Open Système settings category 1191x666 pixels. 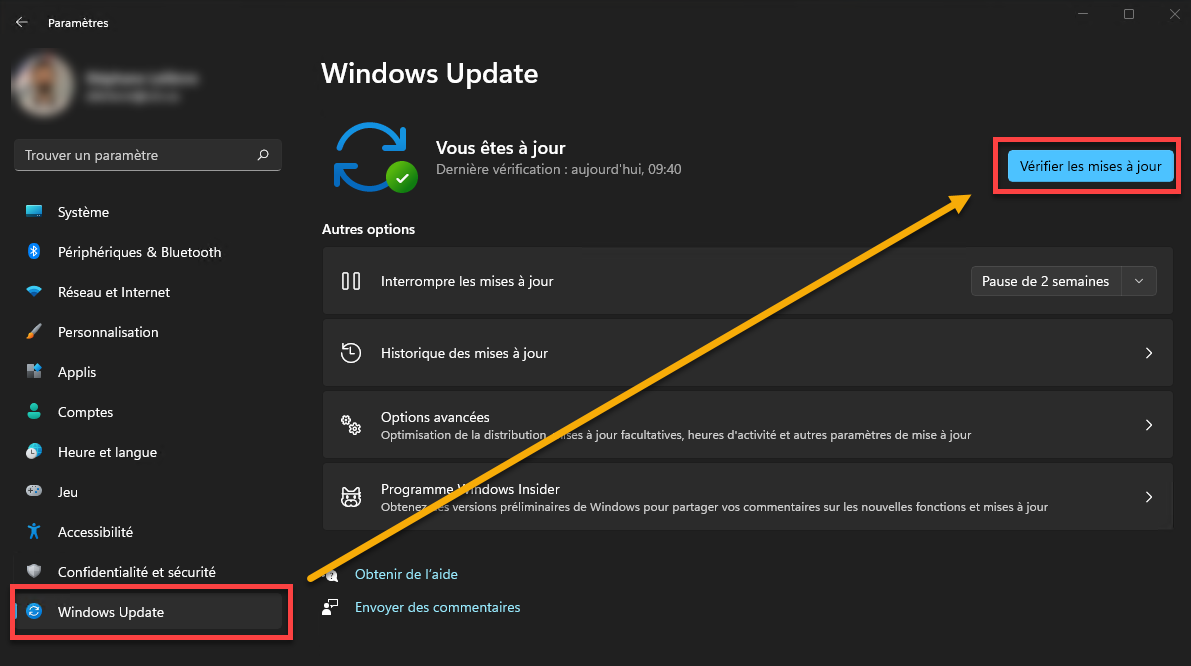coord(148,212)
